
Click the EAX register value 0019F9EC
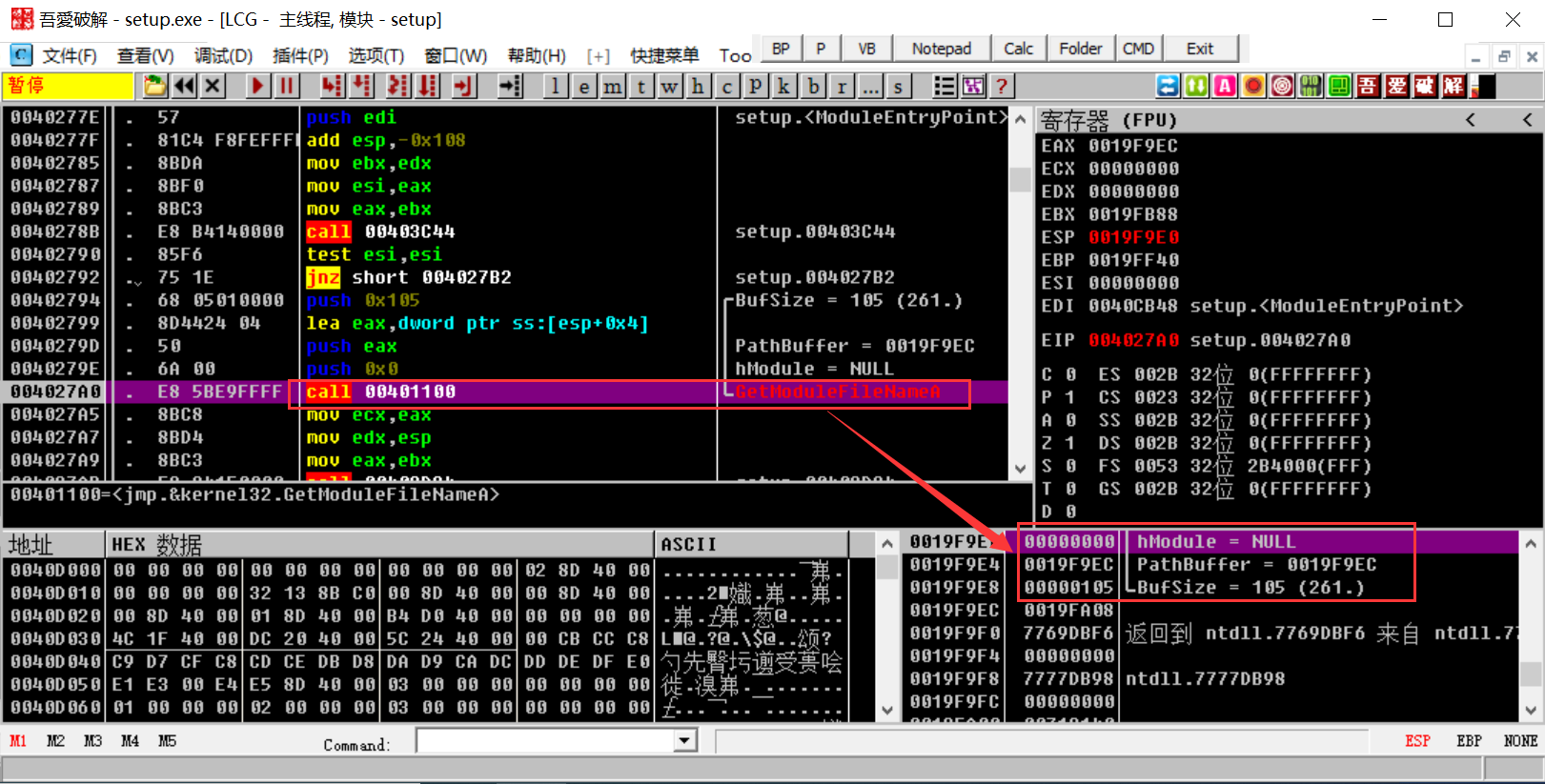coord(1133,146)
